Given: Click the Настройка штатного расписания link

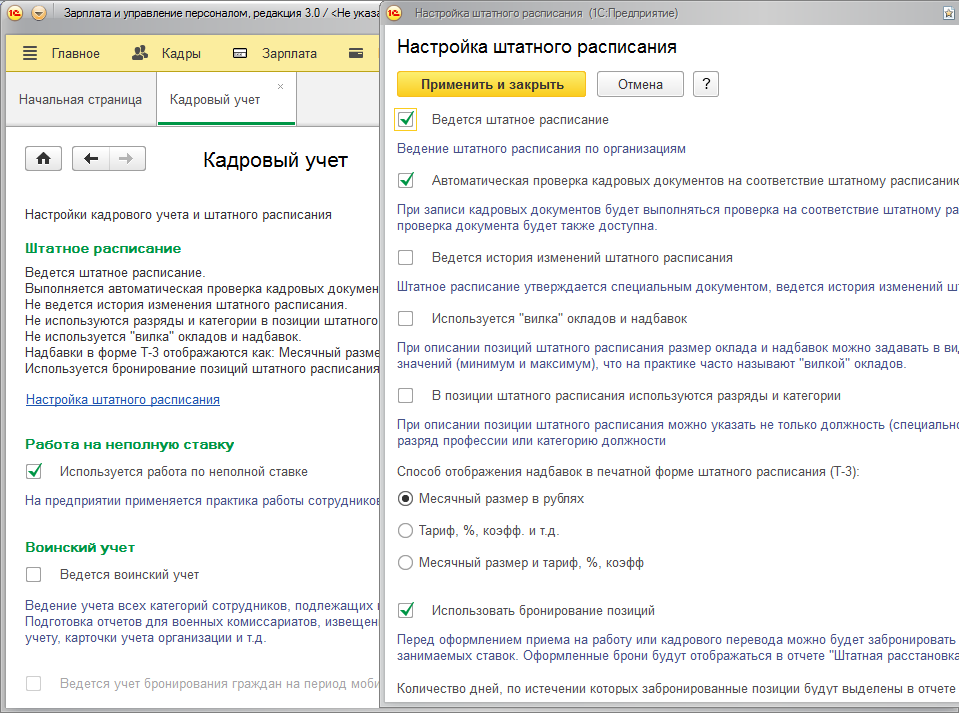Looking at the screenshot, I should [x=123, y=400].
